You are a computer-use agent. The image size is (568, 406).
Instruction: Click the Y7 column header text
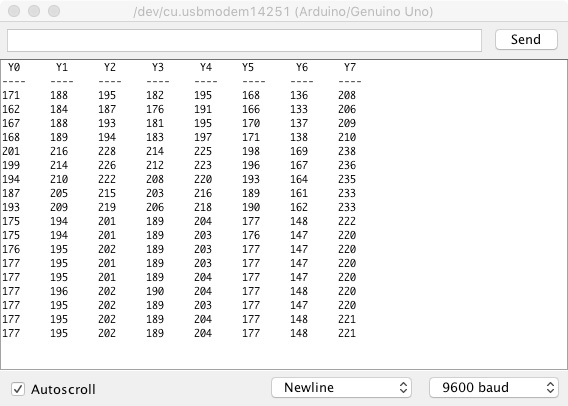point(350,67)
